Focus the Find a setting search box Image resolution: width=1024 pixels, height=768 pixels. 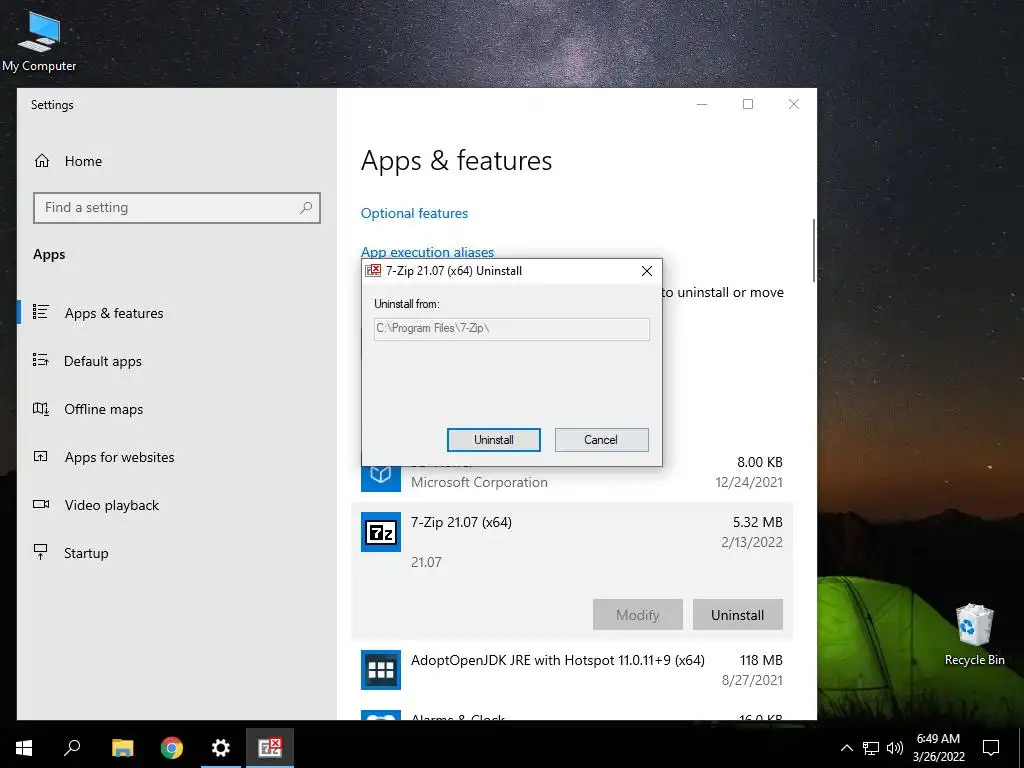pos(176,208)
